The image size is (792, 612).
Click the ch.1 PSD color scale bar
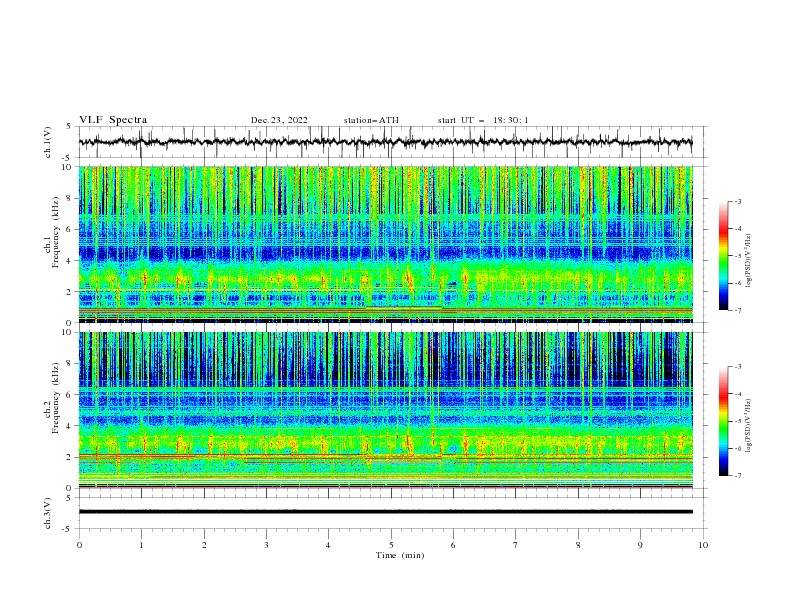tap(724, 256)
